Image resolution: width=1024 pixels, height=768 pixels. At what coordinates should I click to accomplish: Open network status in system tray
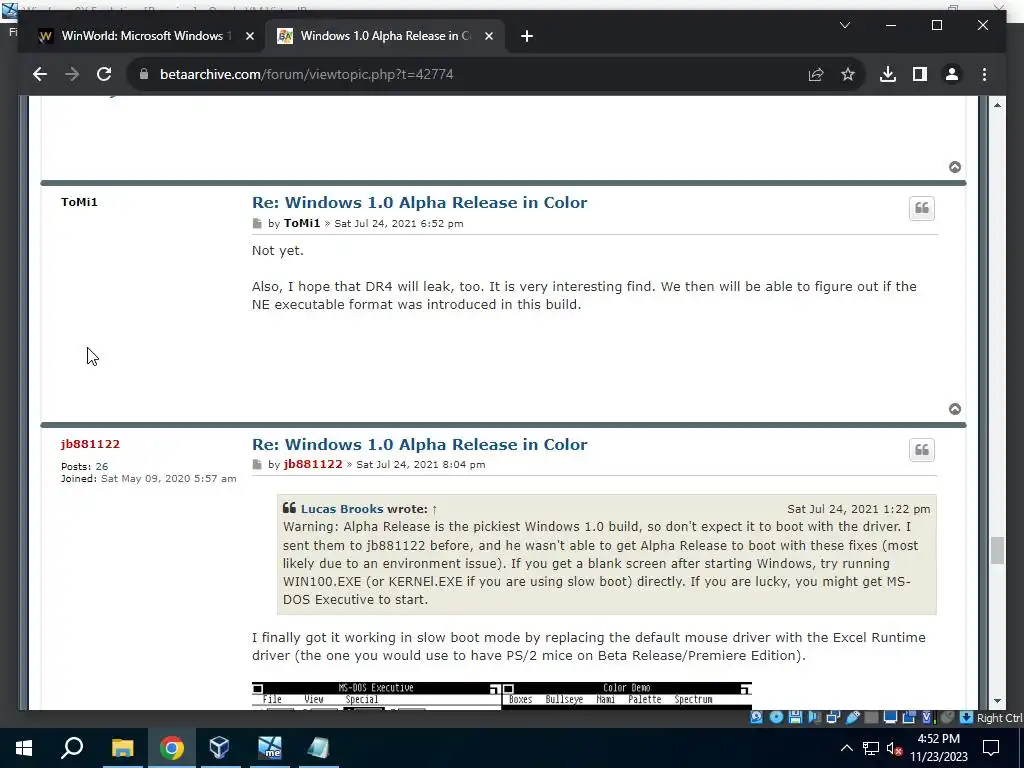click(871, 748)
